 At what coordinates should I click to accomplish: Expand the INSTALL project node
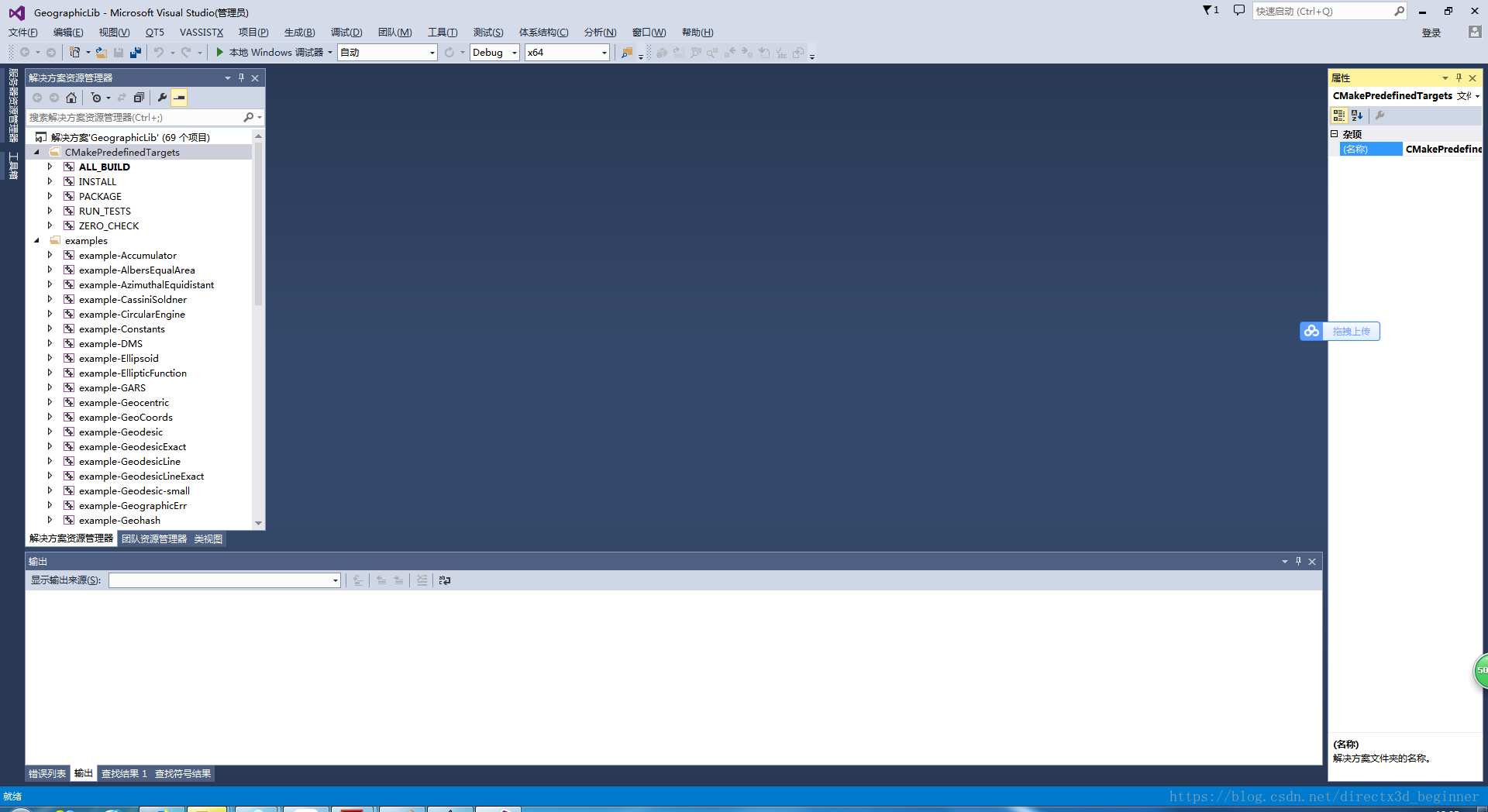pyautogui.click(x=50, y=182)
